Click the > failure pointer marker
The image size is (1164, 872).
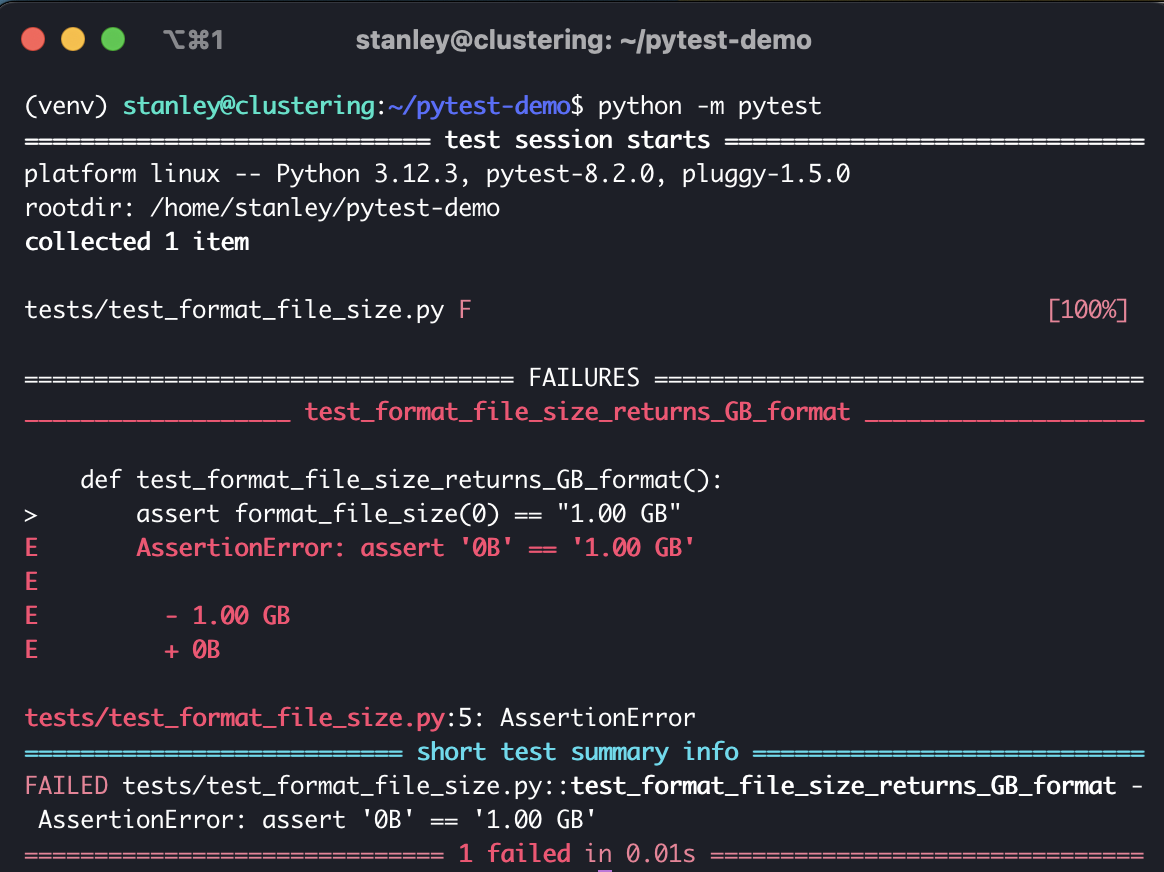pos(32,514)
